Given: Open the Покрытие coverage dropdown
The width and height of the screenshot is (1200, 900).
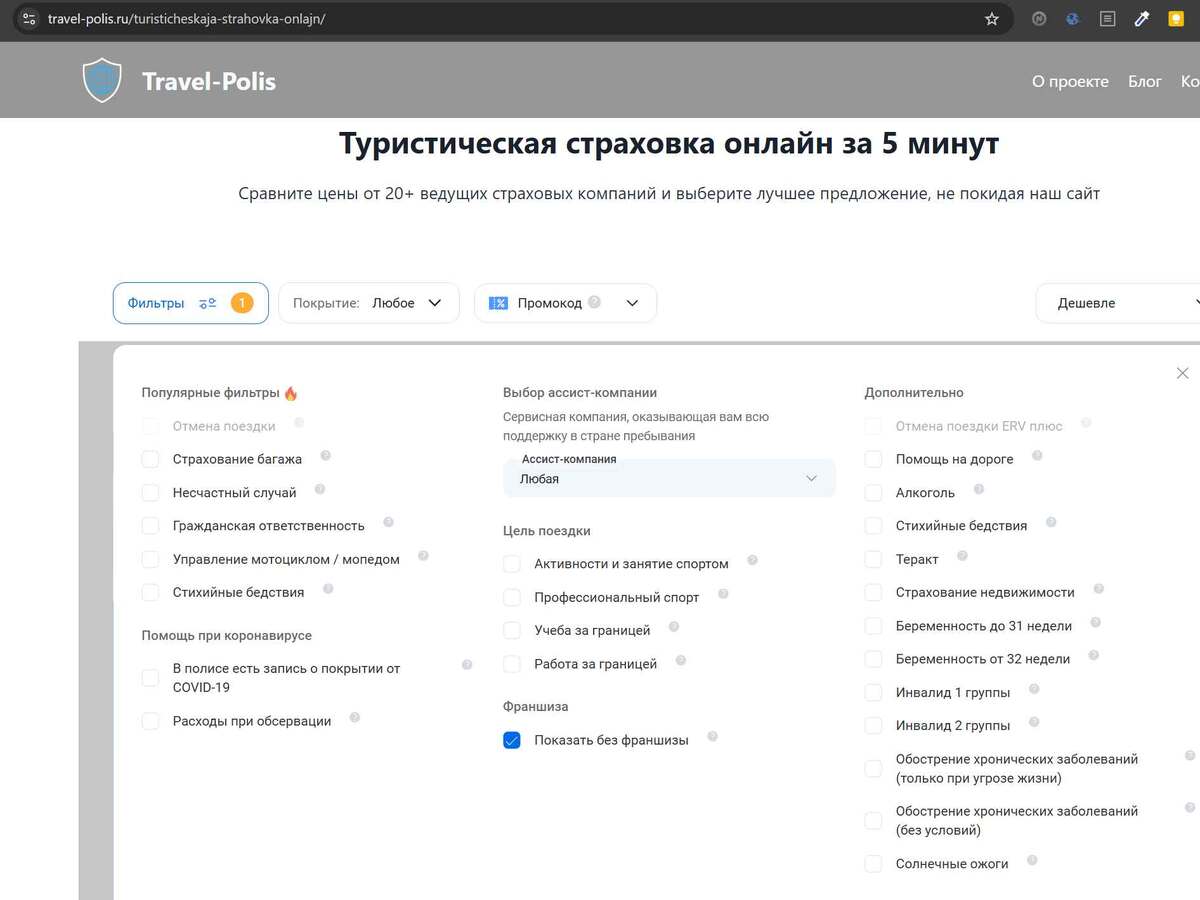Looking at the screenshot, I should click(366, 302).
